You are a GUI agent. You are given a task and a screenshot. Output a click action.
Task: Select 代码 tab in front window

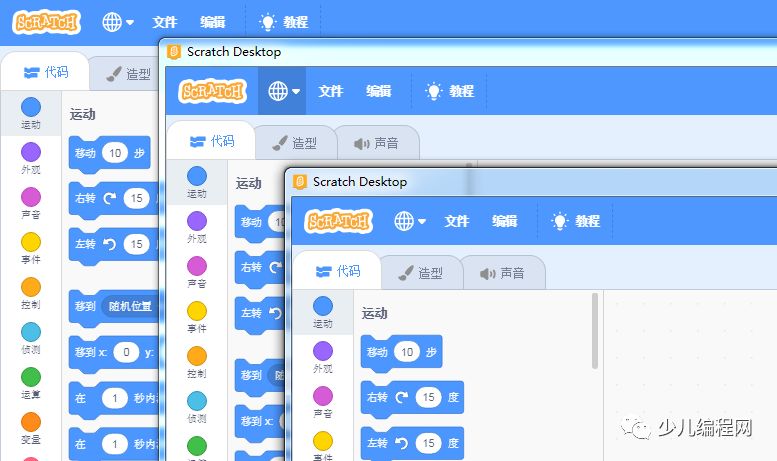(337, 271)
